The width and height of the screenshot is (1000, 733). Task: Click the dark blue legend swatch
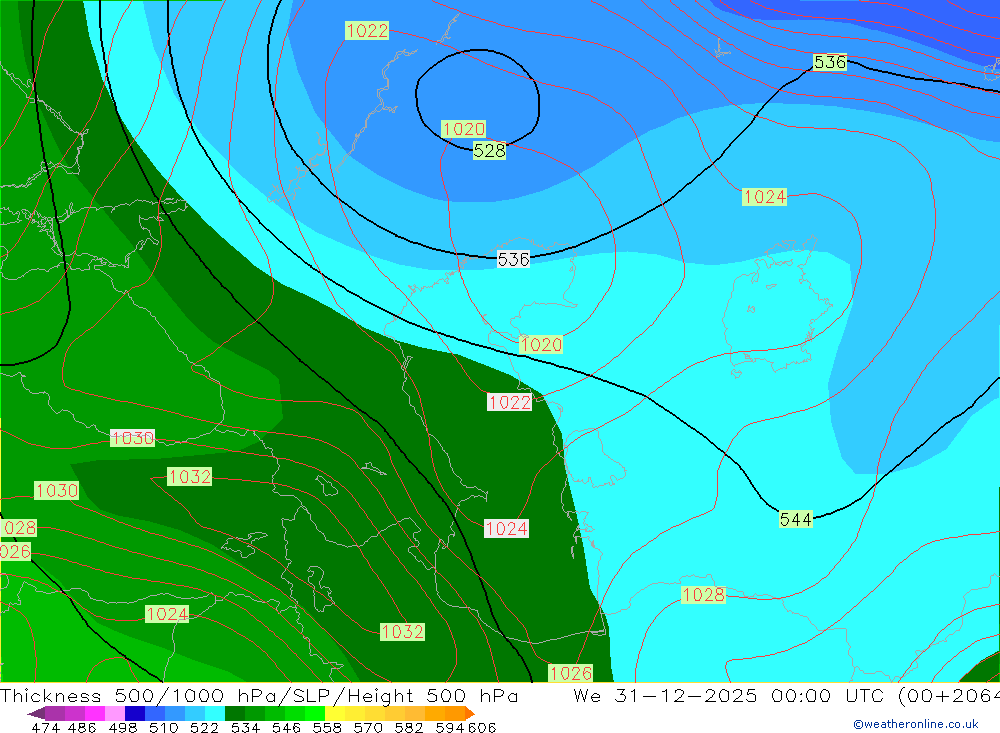pos(135,713)
